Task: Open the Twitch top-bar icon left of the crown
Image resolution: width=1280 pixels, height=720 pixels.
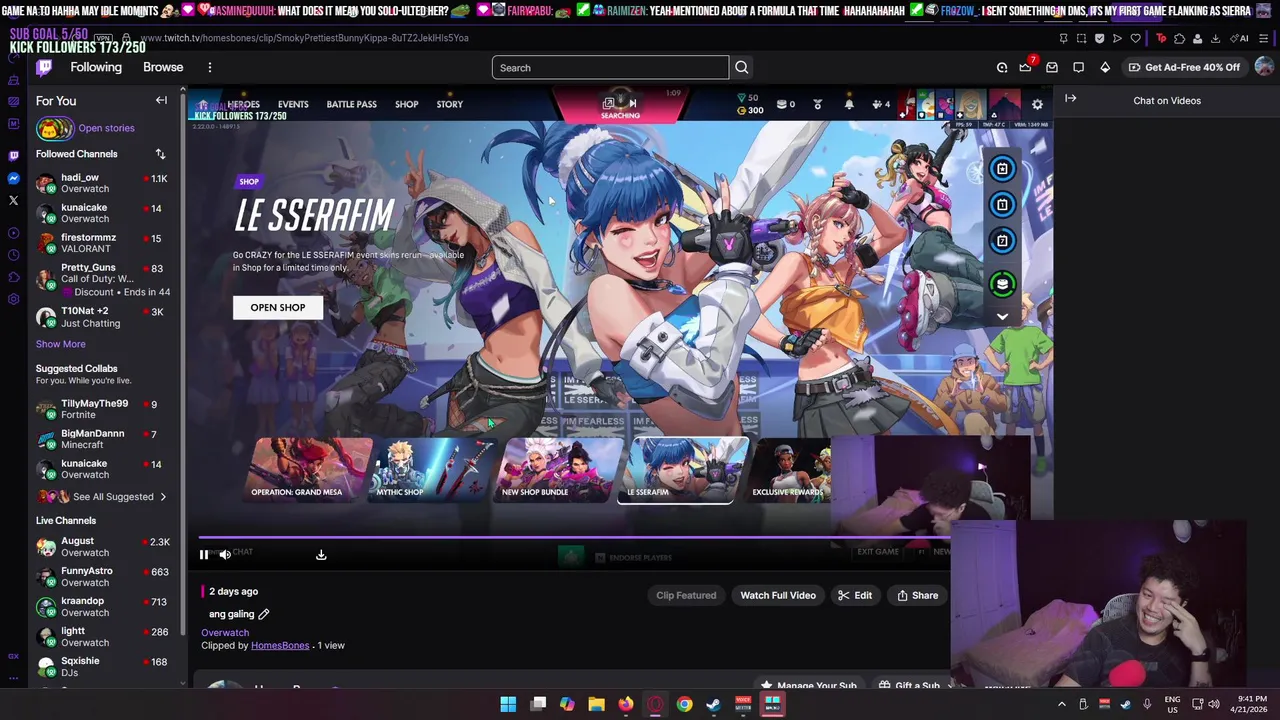Action: pos(1001,67)
